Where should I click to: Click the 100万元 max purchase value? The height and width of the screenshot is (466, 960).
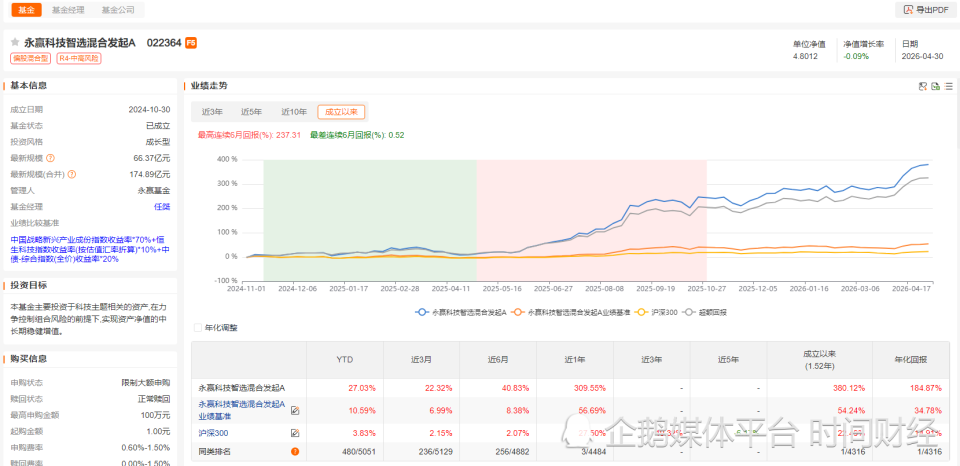(156, 415)
